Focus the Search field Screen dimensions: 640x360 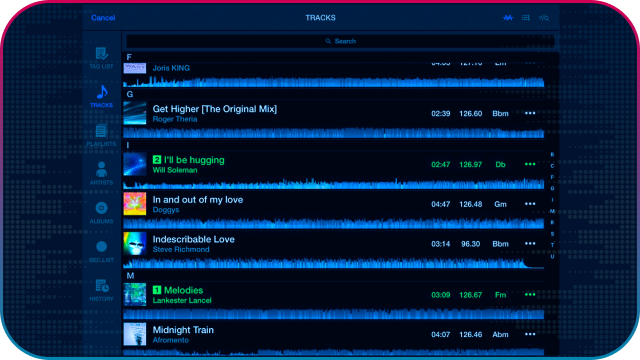(340, 41)
